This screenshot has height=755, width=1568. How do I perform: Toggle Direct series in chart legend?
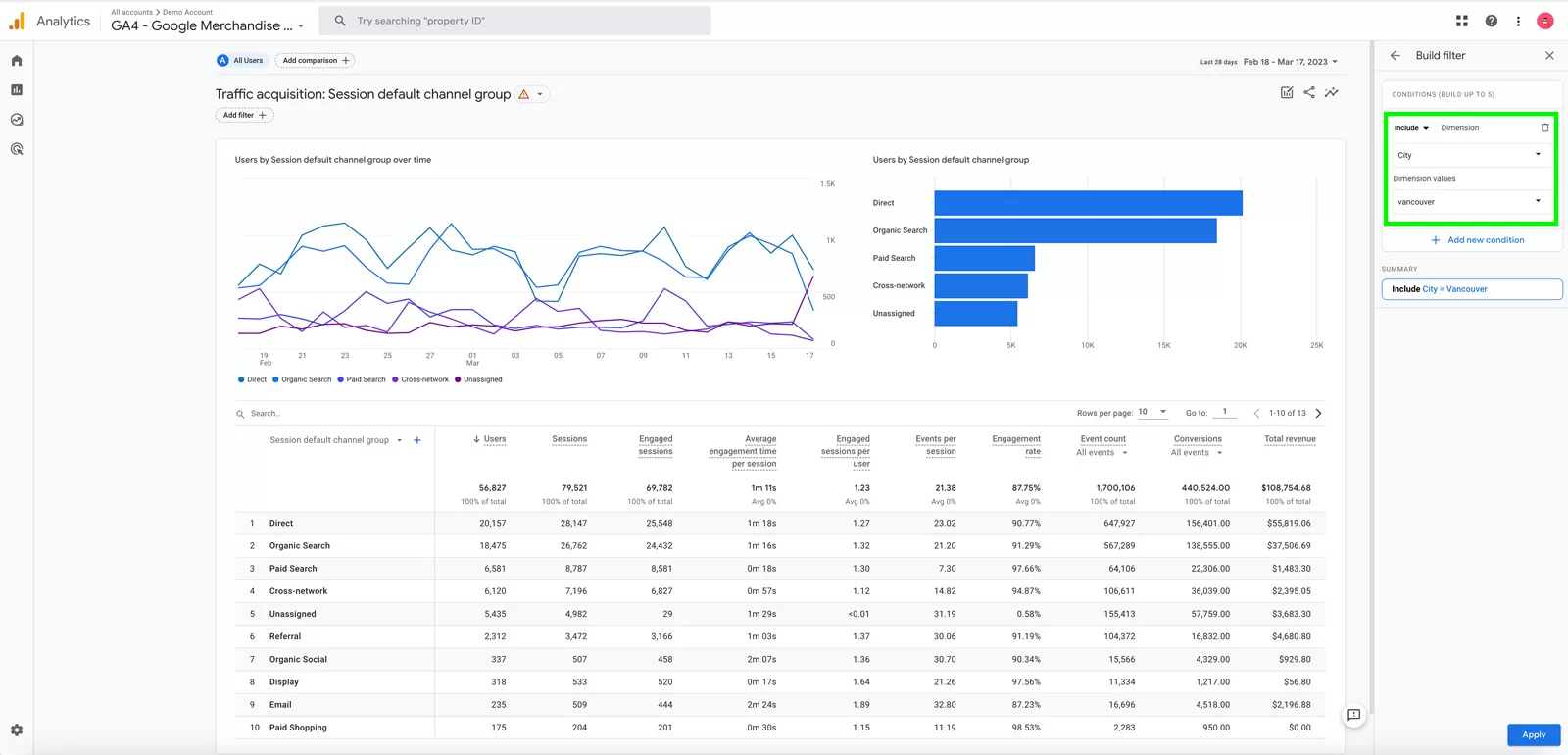point(252,379)
